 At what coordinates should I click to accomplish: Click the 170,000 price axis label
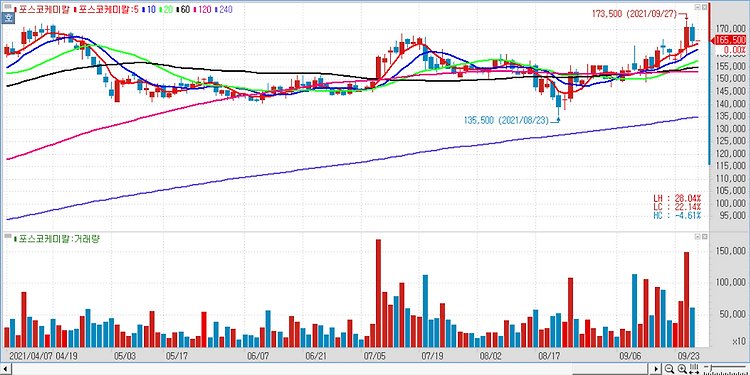pyautogui.click(x=731, y=28)
